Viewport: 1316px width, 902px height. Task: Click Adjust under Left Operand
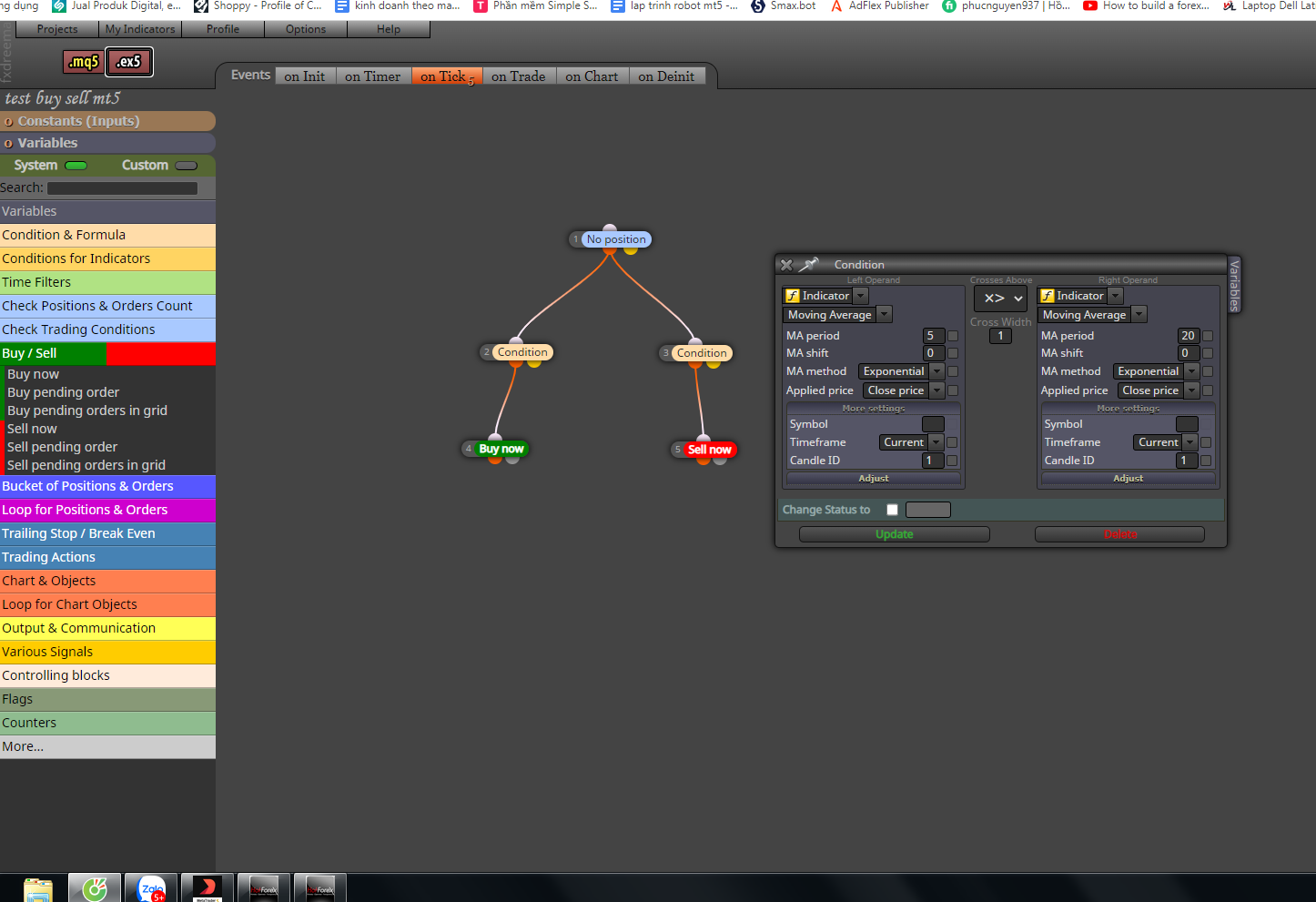874,478
